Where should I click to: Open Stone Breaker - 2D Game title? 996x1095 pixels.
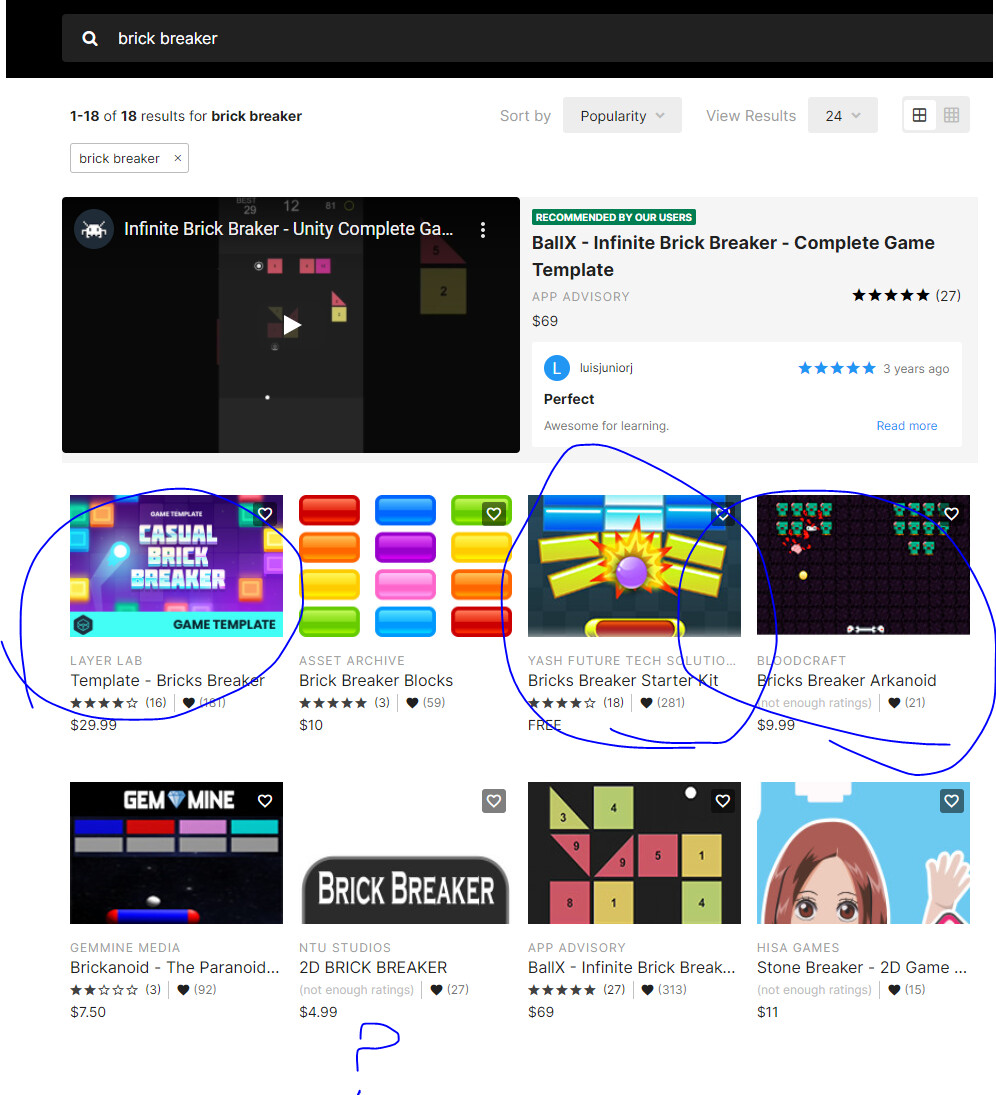pos(862,967)
